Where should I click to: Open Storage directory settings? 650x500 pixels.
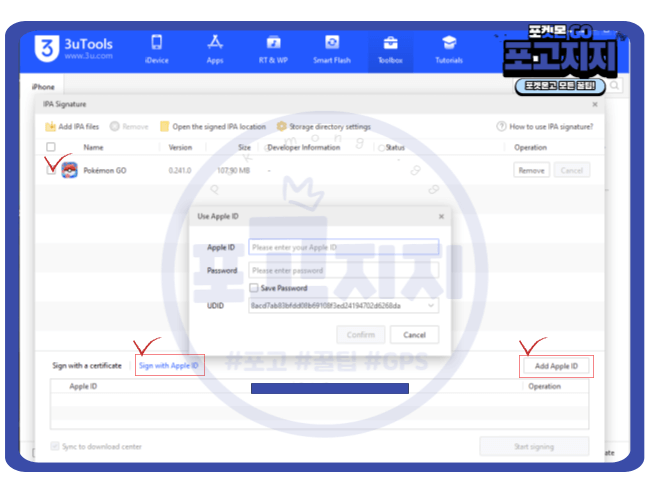point(324,126)
